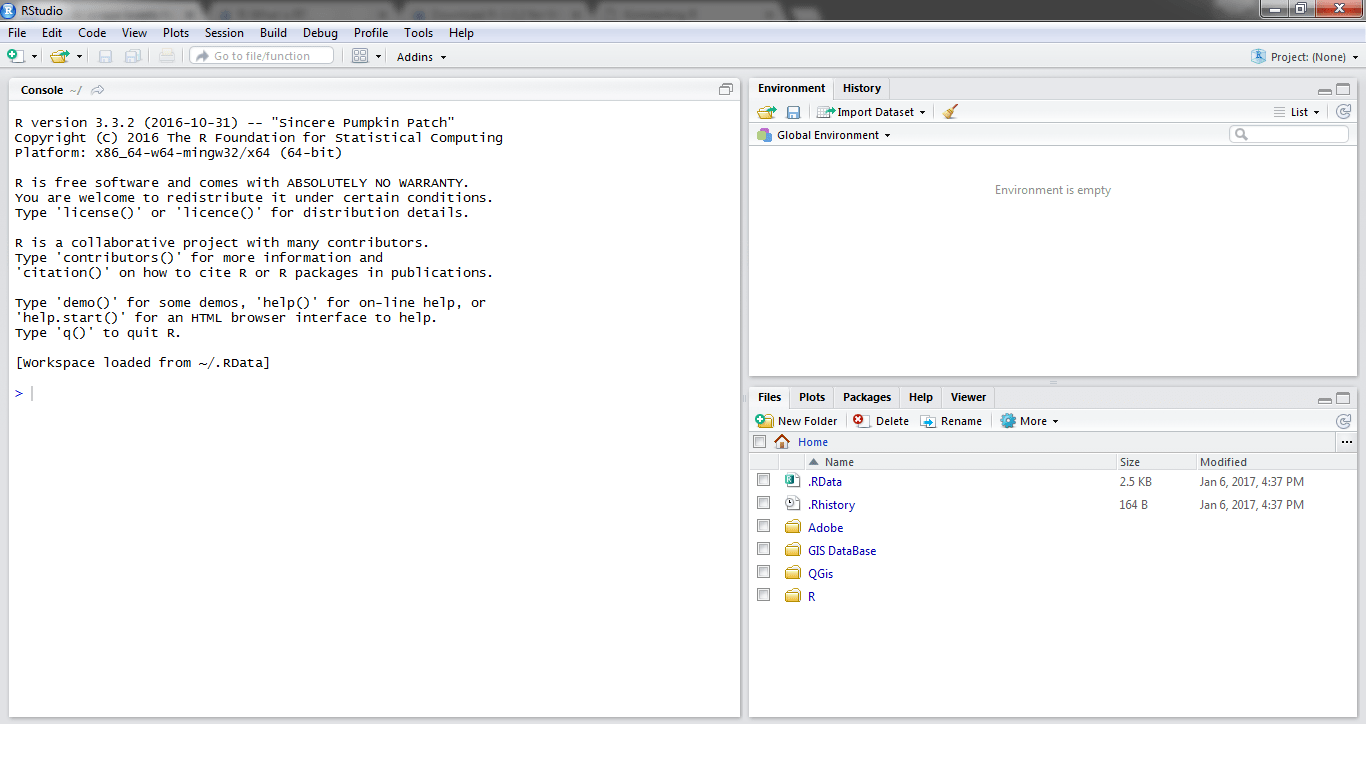Open the Build menu
1366x768 pixels.
[273, 33]
